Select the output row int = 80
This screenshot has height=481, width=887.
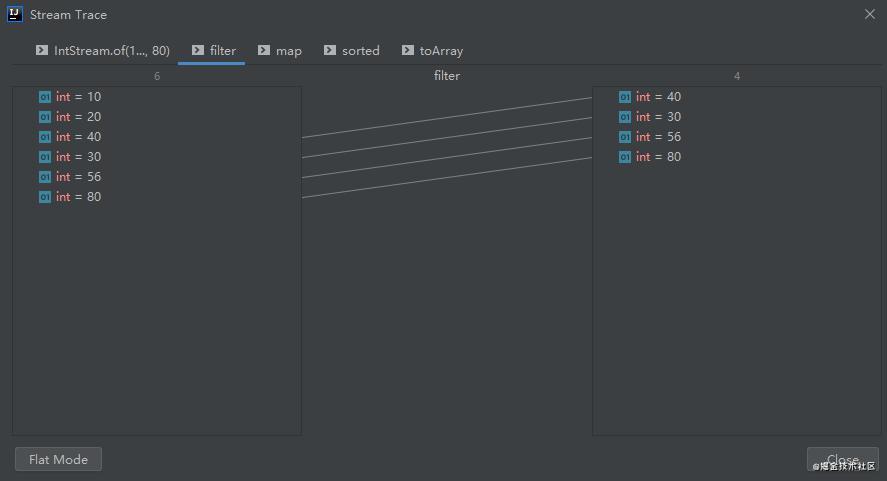[737, 157]
